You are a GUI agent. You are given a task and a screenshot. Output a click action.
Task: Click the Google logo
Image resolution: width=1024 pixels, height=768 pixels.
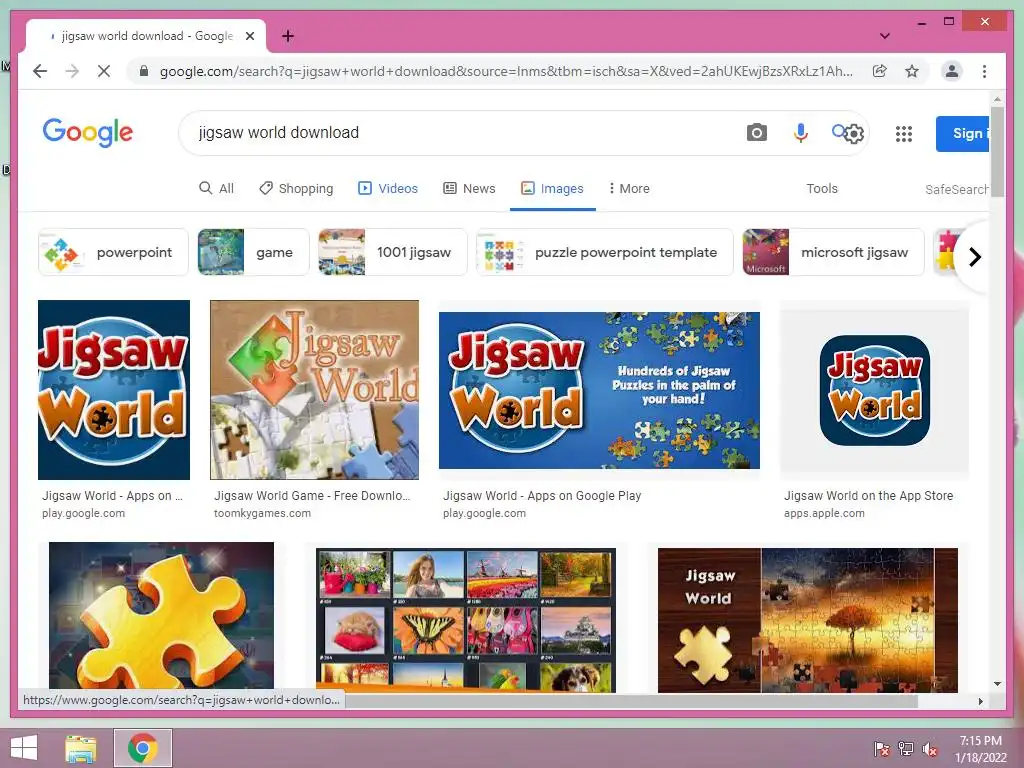[88, 133]
